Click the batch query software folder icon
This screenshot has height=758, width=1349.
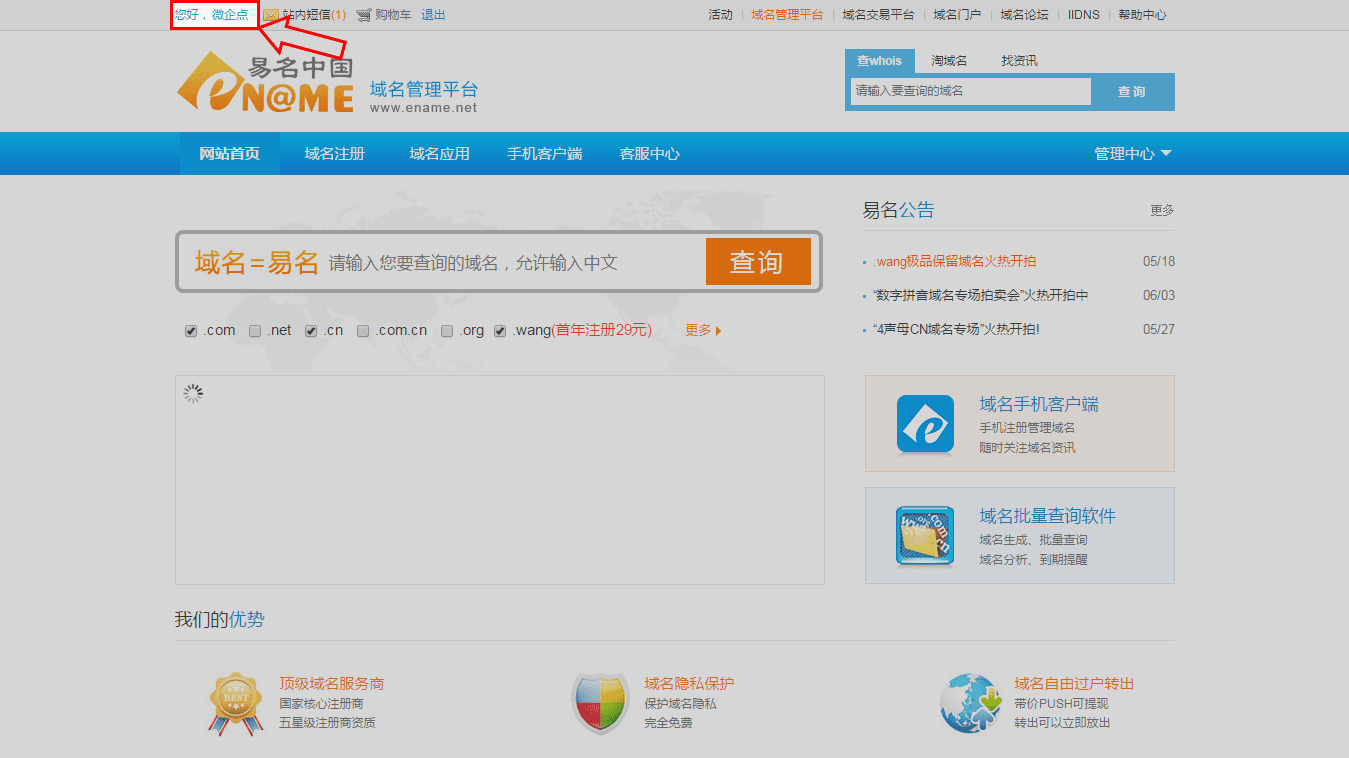coord(925,536)
